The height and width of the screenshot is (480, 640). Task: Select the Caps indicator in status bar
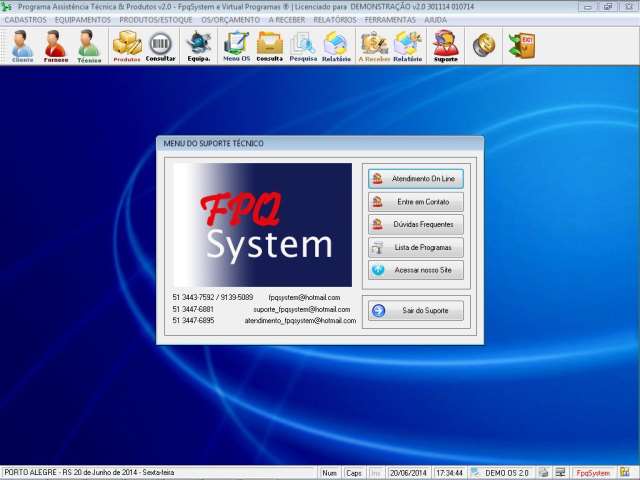(x=354, y=473)
